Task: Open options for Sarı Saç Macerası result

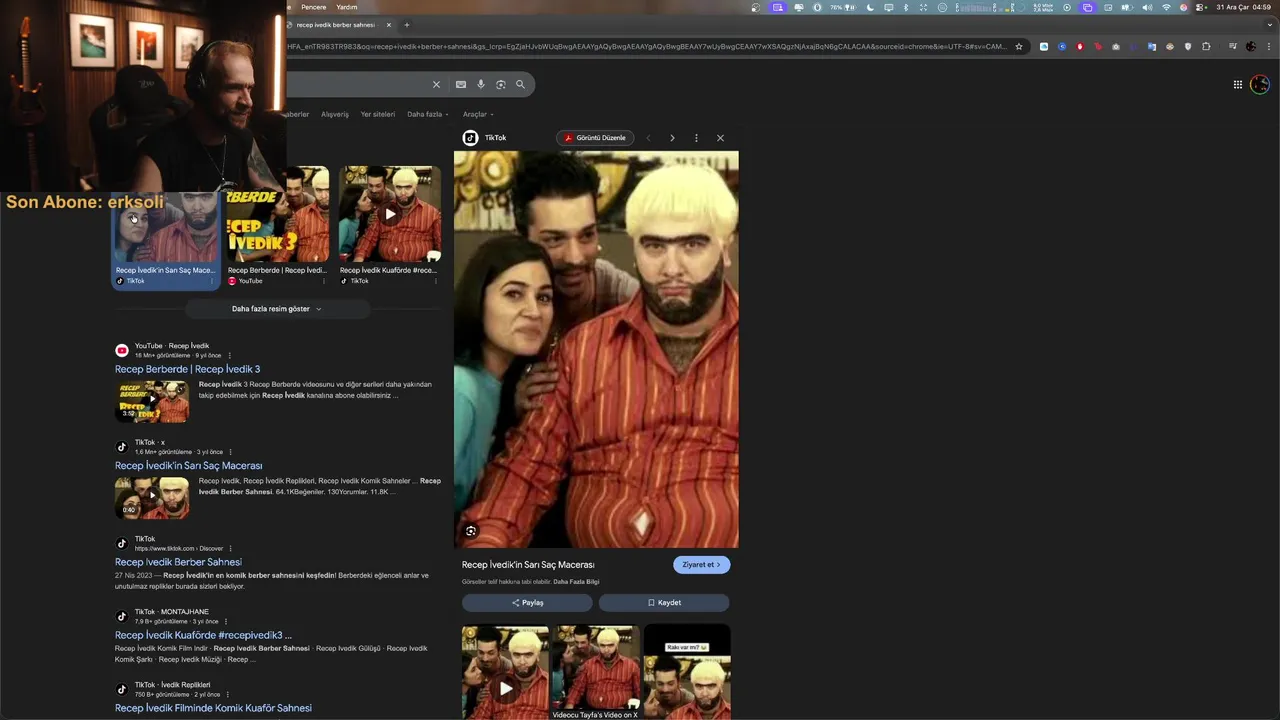Action: pyautogui.click(x=230, y=452)
